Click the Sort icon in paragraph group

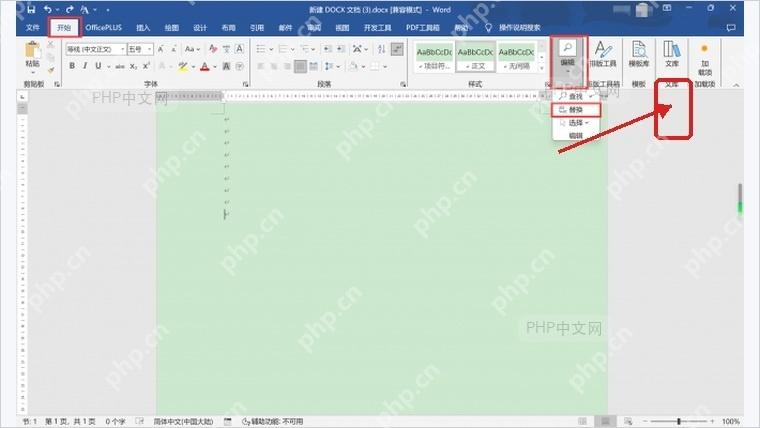[381, 48]
